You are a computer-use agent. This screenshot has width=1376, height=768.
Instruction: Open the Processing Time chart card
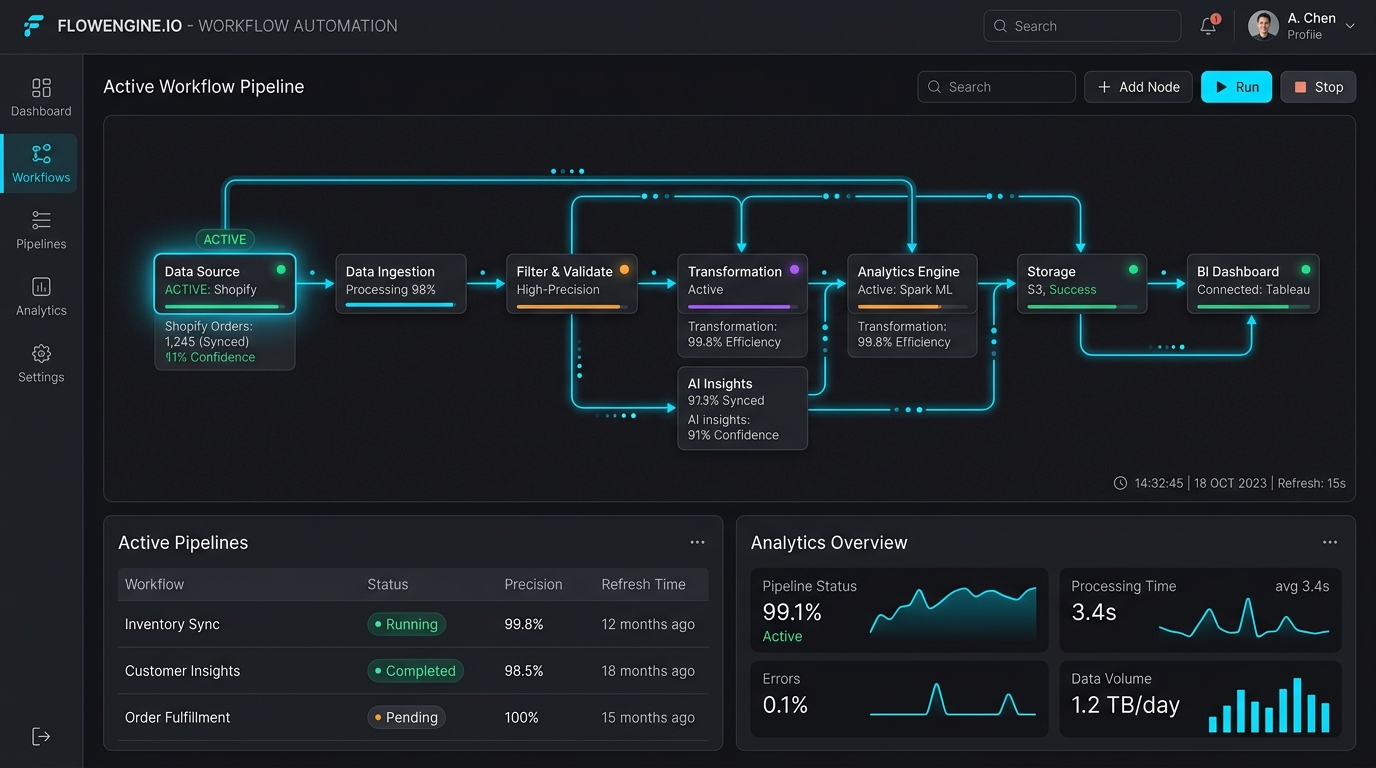pyautogui.click(x=1200, y=611)
